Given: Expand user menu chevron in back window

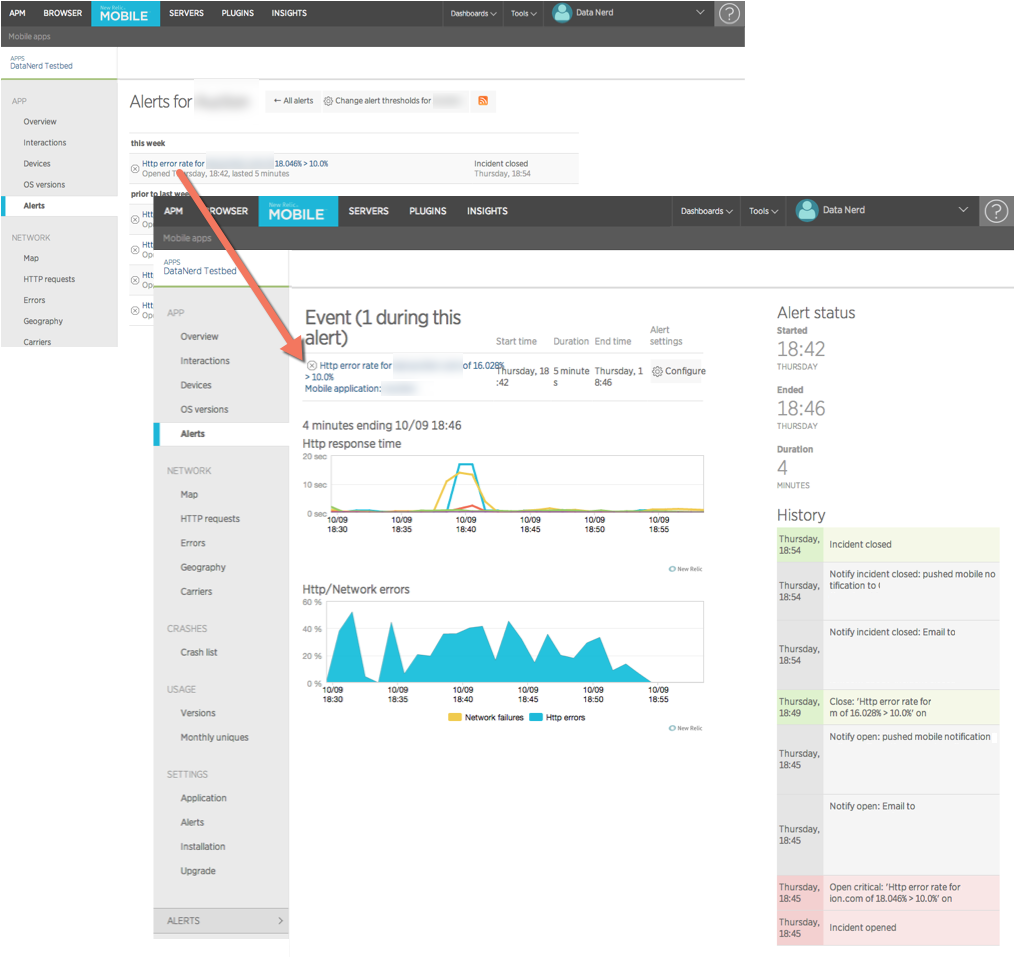Looking at the screenshot, I should pos(700,12).
